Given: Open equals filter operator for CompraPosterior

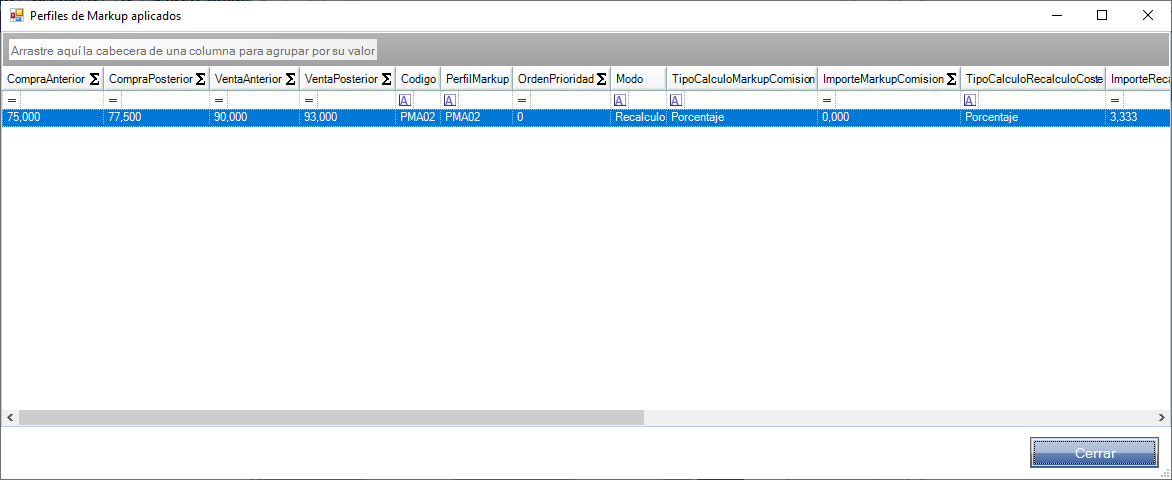Looking at the screenshot, I should (x=114, y=100).
